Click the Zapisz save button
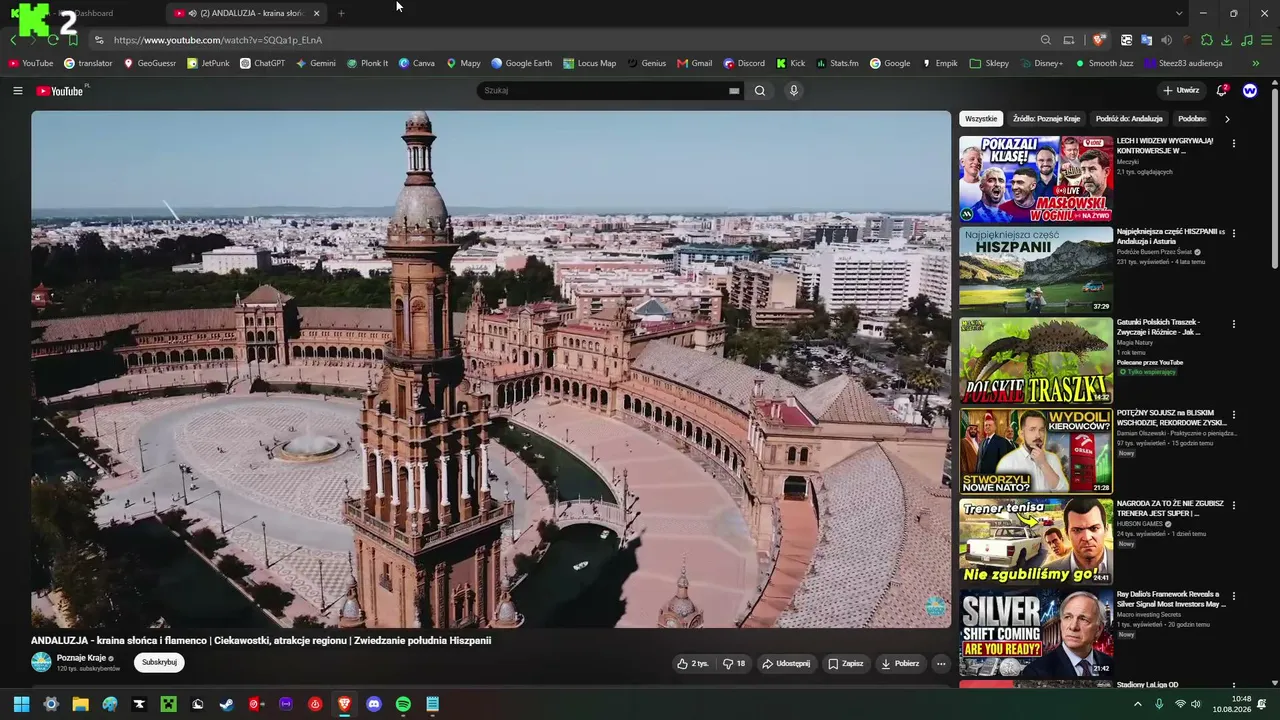This screenshot has width=1280, height=720. coord(846,663)
